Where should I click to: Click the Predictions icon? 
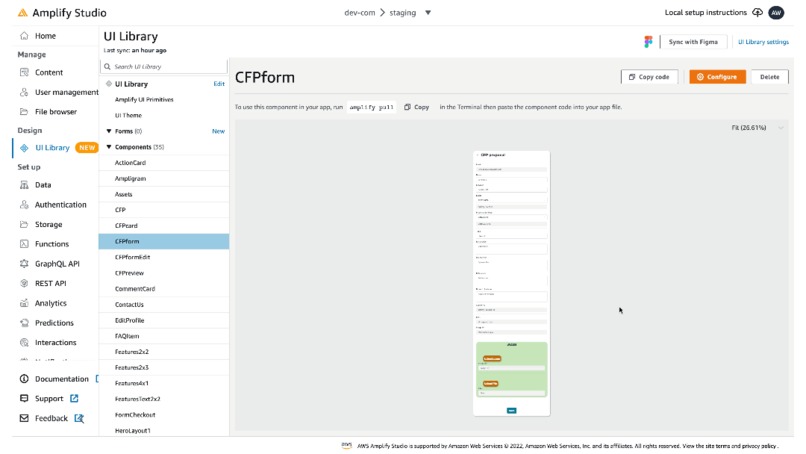(x=24, y=323)
